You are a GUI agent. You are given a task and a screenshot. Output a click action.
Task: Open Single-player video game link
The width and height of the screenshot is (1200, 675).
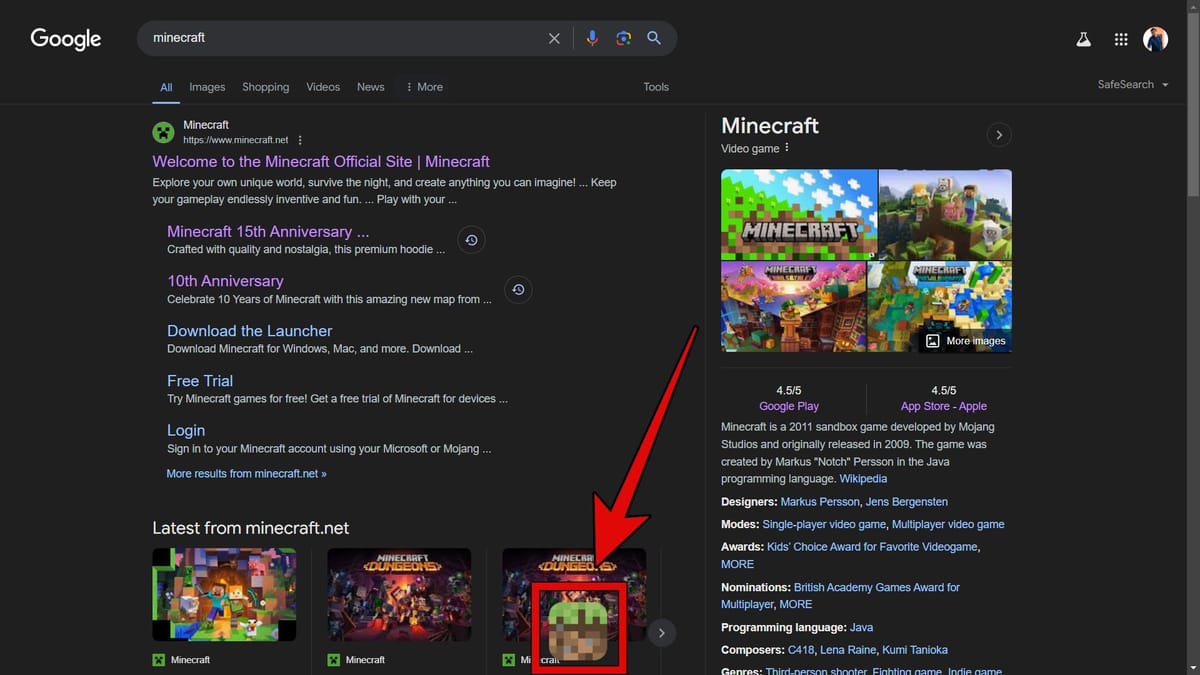tap(824, 524)
